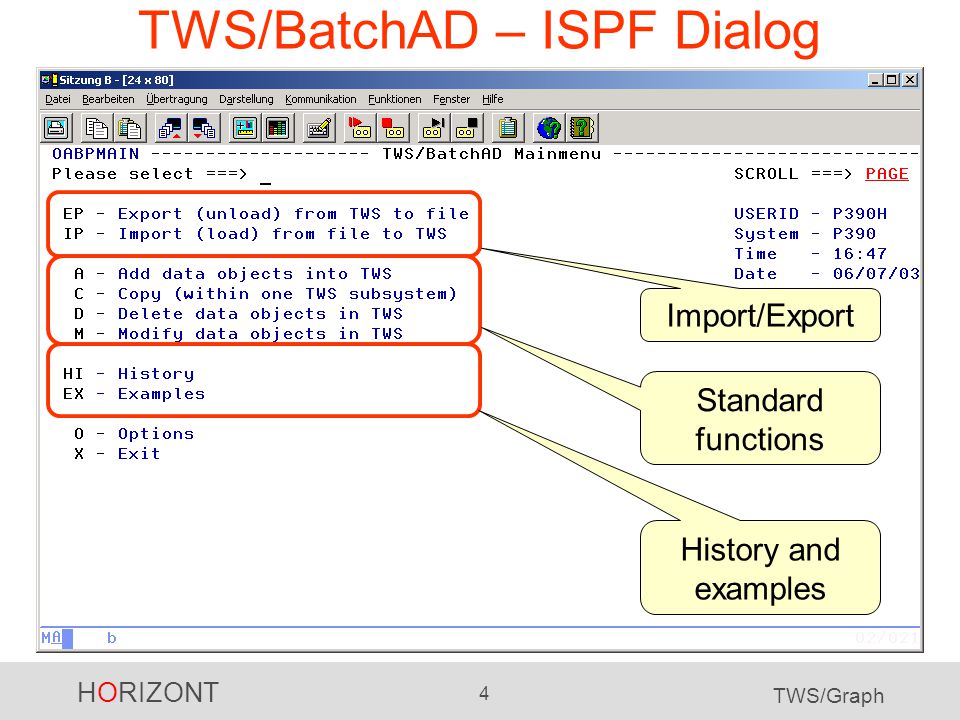
Task: Click the USERID value P390H
Action: click(x=860, y=214)
